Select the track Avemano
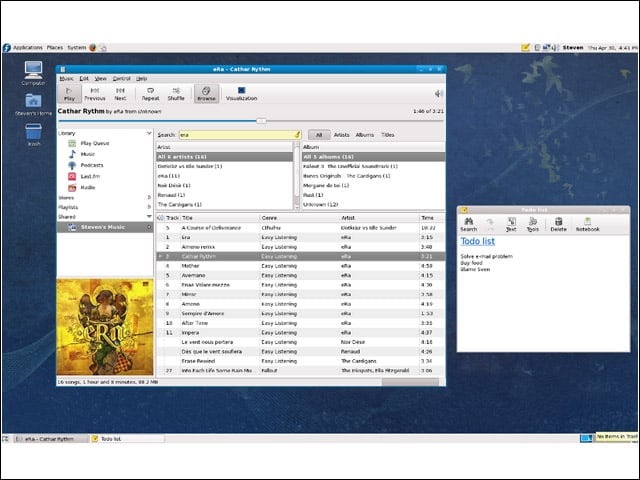The image size is (640, 480). click(300, 276)
